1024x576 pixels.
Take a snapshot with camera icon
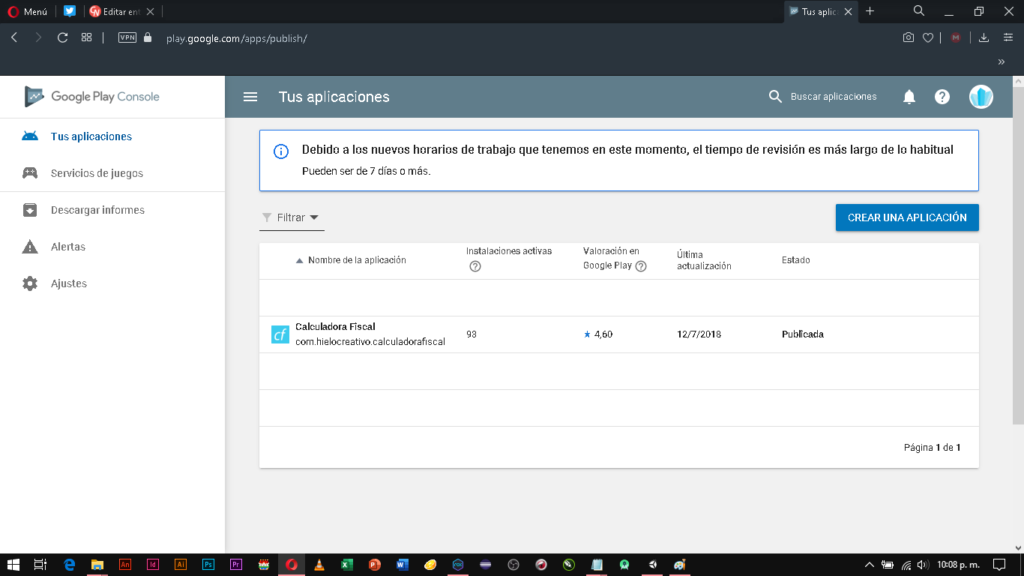[908, 38]
